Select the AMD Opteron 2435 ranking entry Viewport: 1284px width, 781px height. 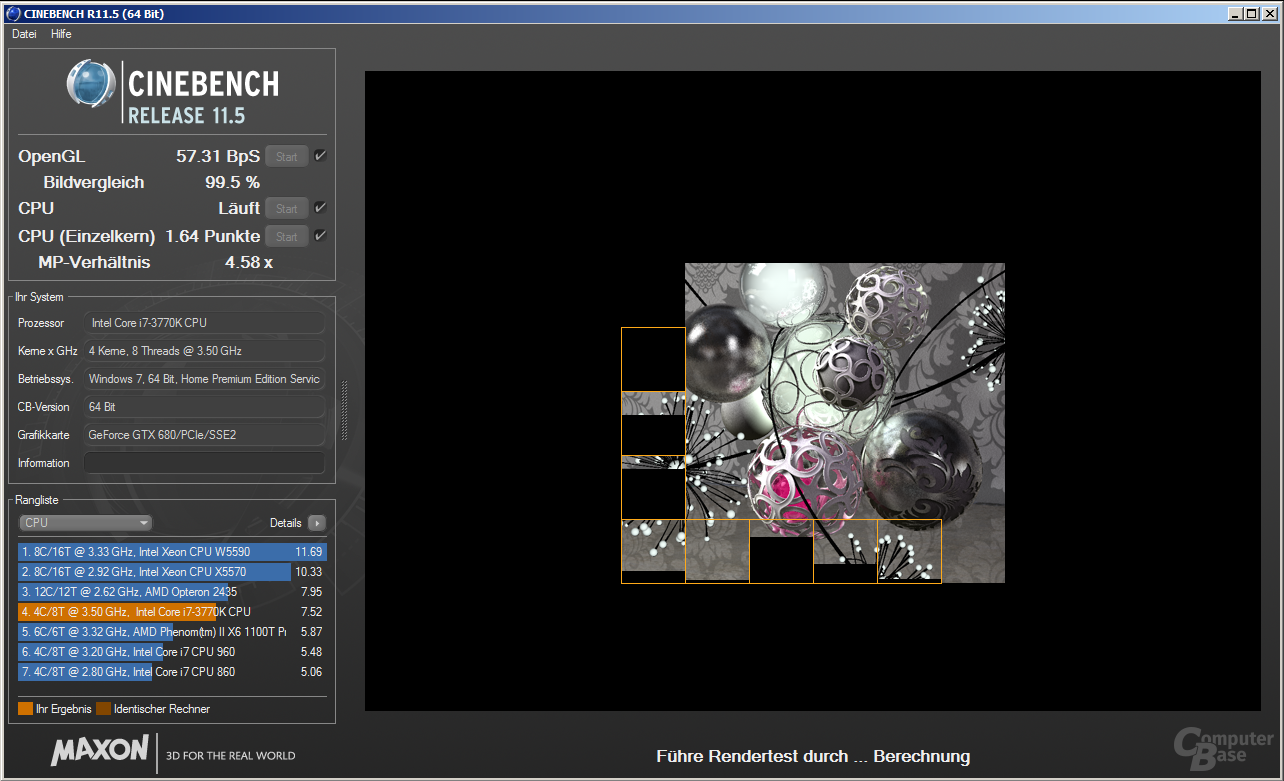(x=172, y=592)
